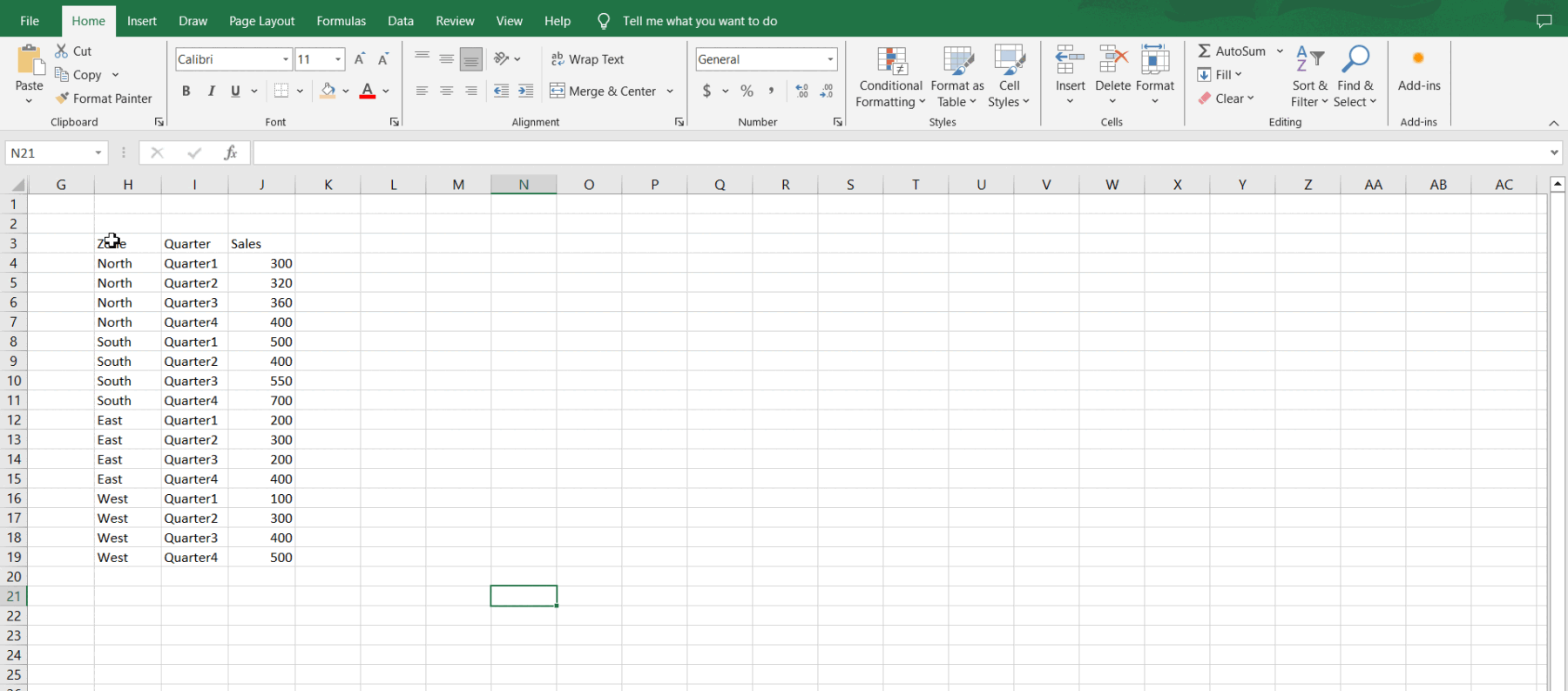
Task: Decrease the cell indent
Action: 501,91
